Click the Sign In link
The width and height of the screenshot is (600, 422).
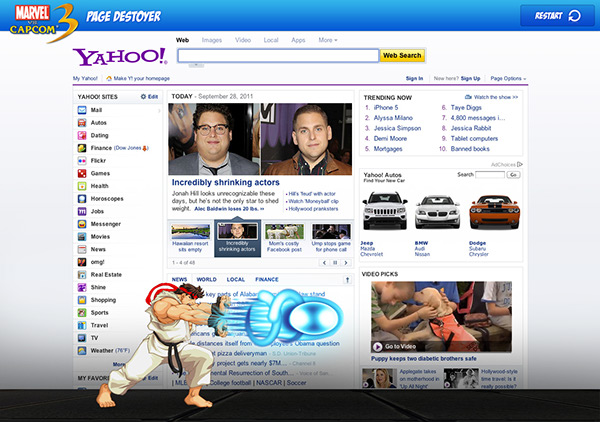pyautogui.click(x=414, y=78)
